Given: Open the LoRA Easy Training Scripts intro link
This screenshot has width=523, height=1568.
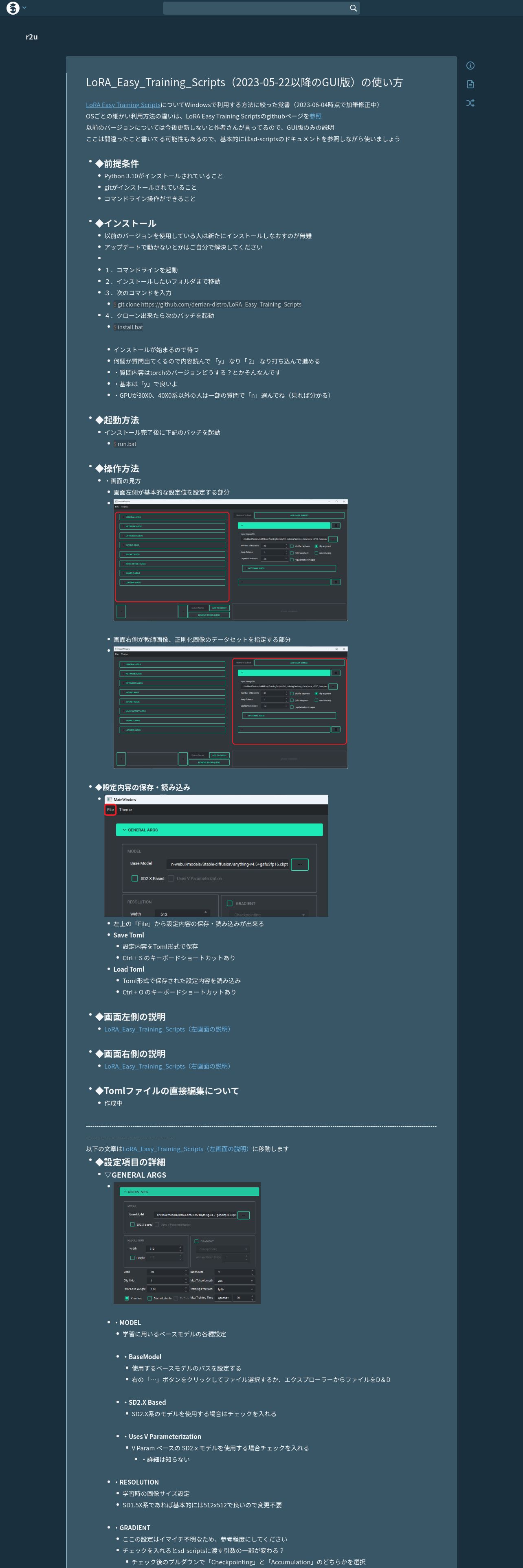Looking at the screenshot, I should pos(123,105).
